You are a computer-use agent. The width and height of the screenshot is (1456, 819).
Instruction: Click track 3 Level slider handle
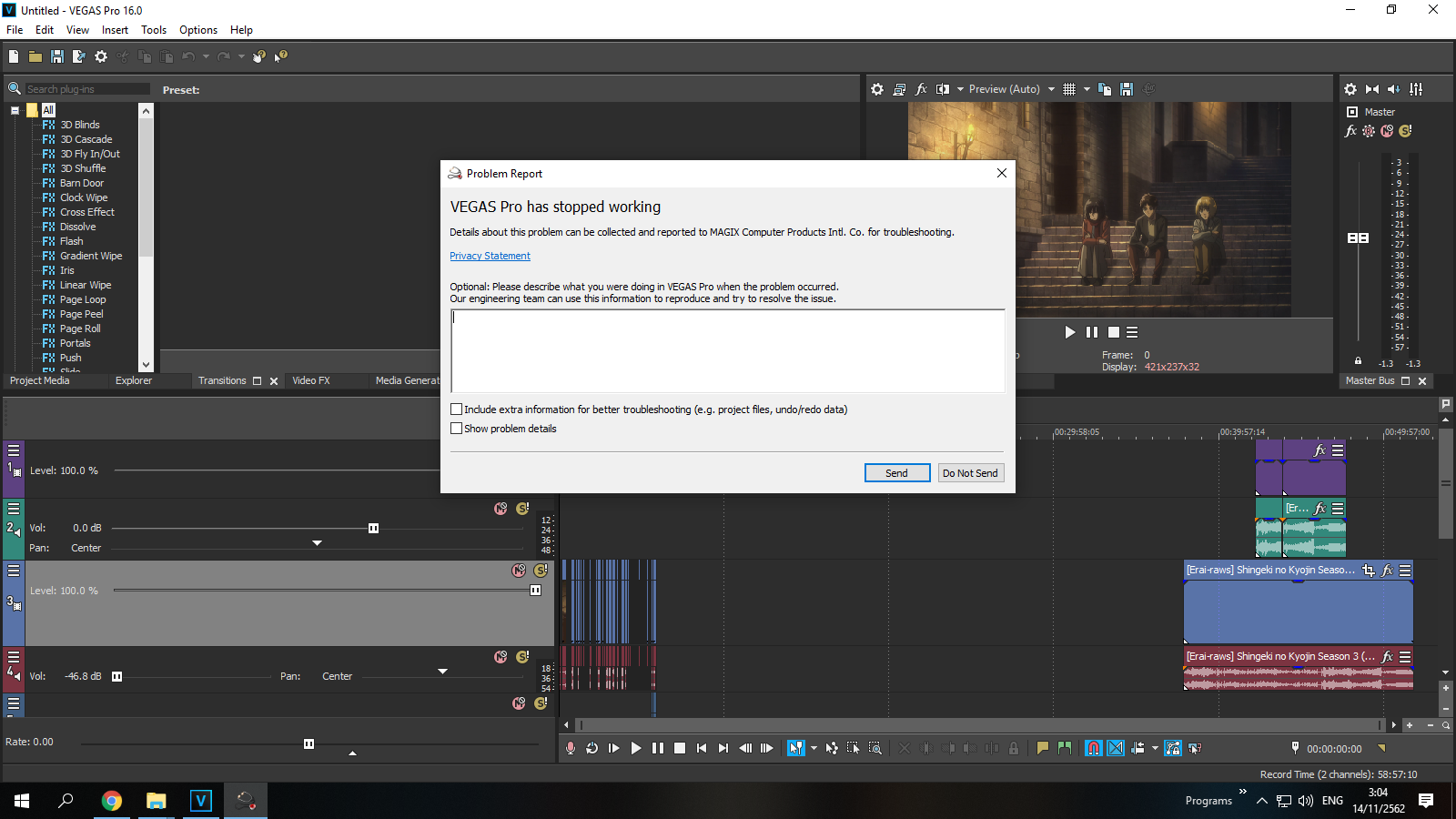(535, 591)
